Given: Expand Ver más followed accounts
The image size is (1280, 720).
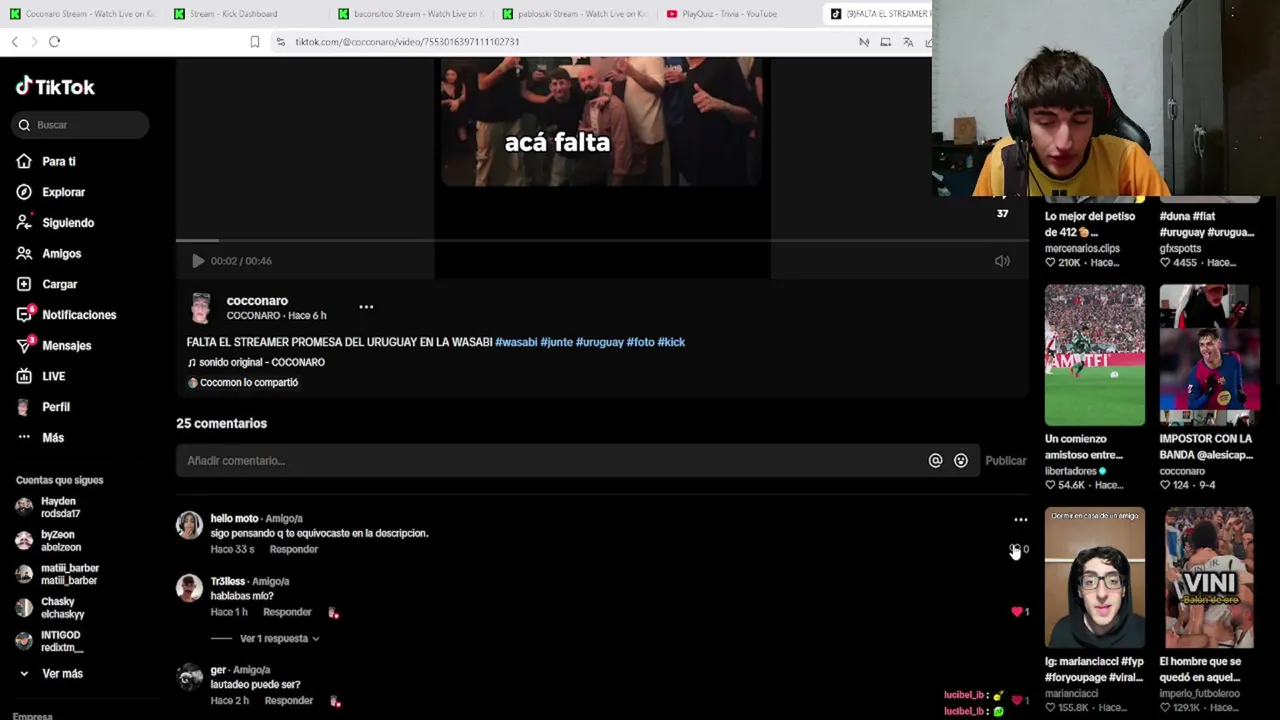Looking at the screenshot, I should [62, 674].
